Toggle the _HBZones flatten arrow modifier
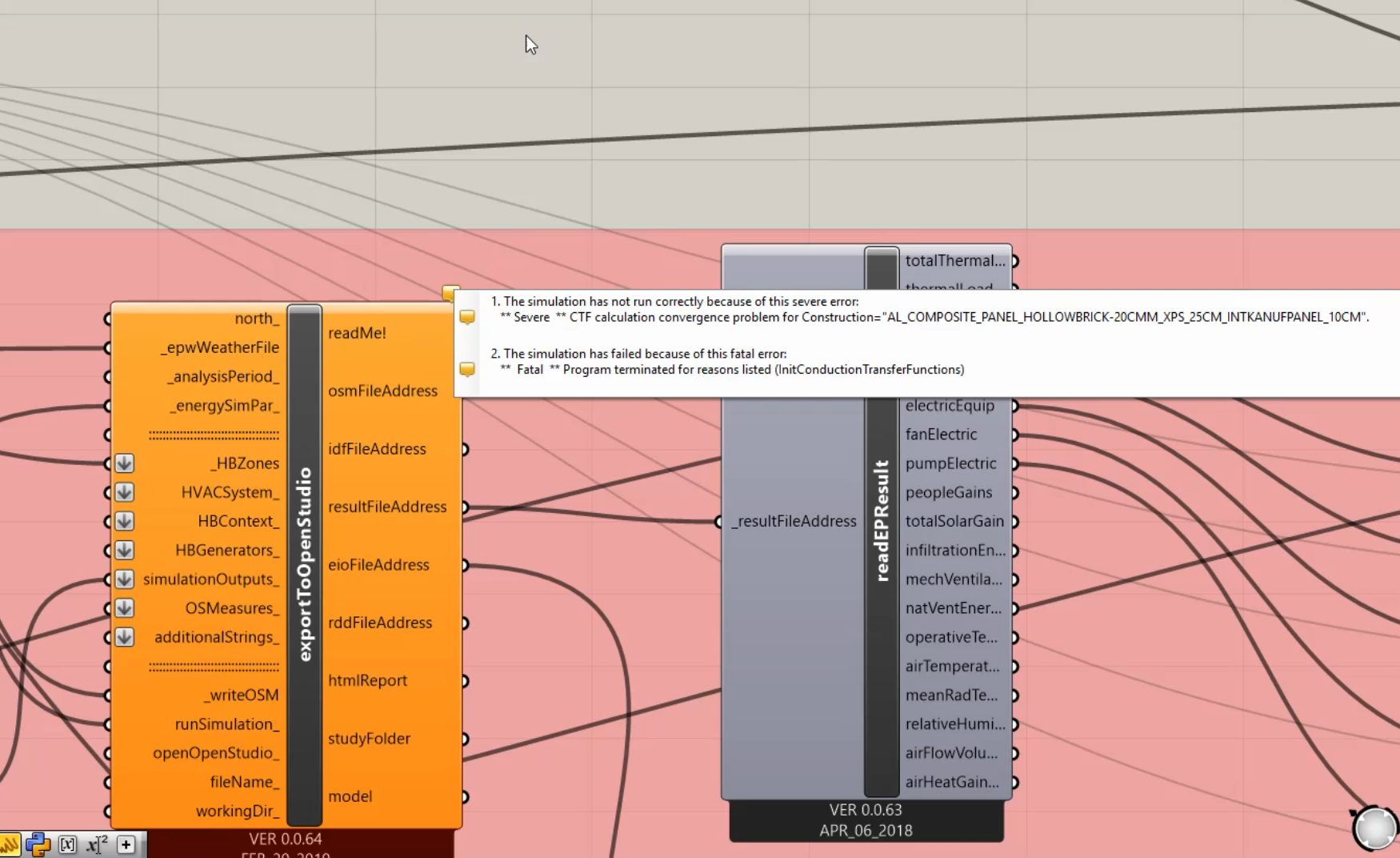The width and height of the screenshot is (1400, 858). tap(124, 463)
